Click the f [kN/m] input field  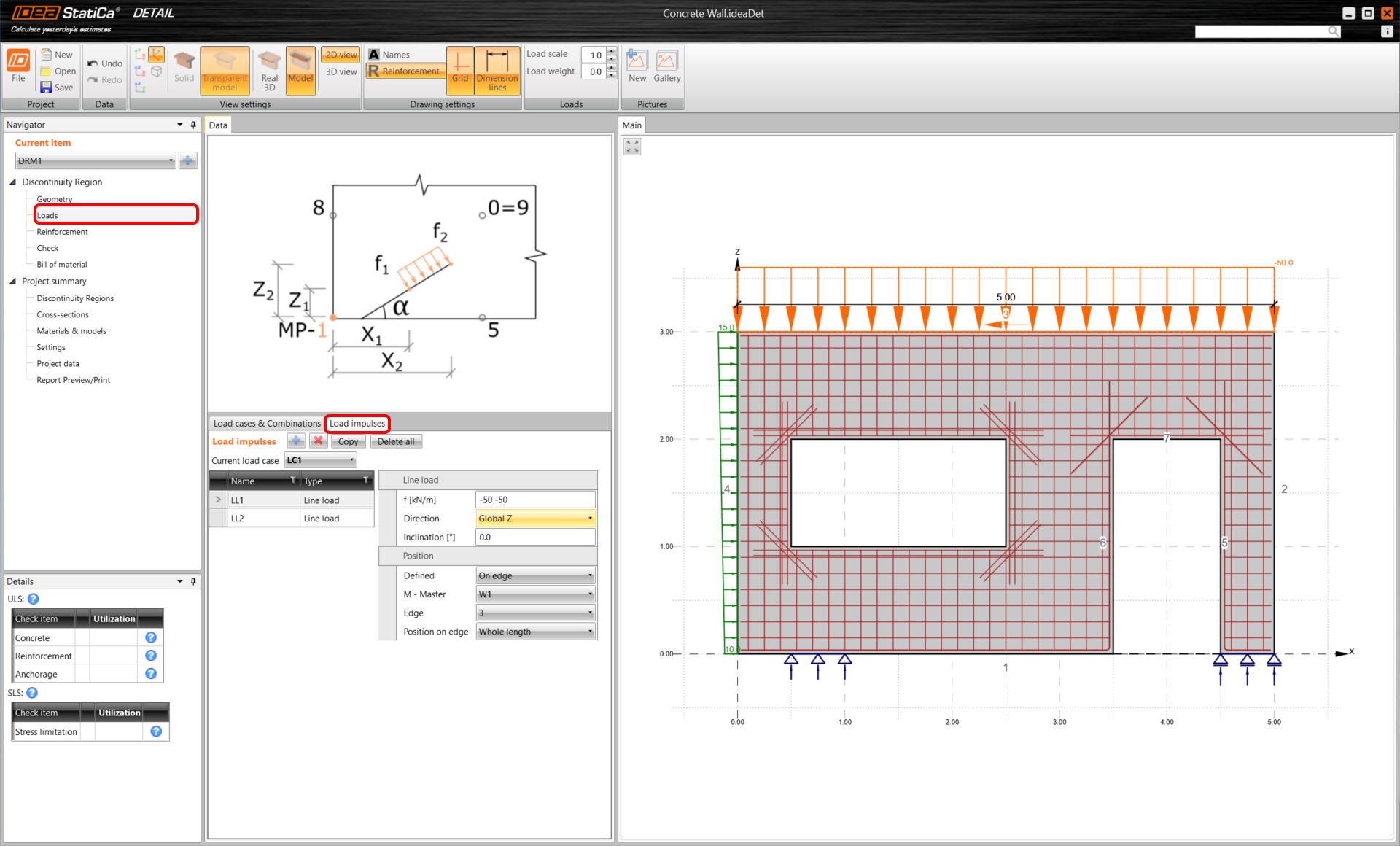click(x=534, y=500)
